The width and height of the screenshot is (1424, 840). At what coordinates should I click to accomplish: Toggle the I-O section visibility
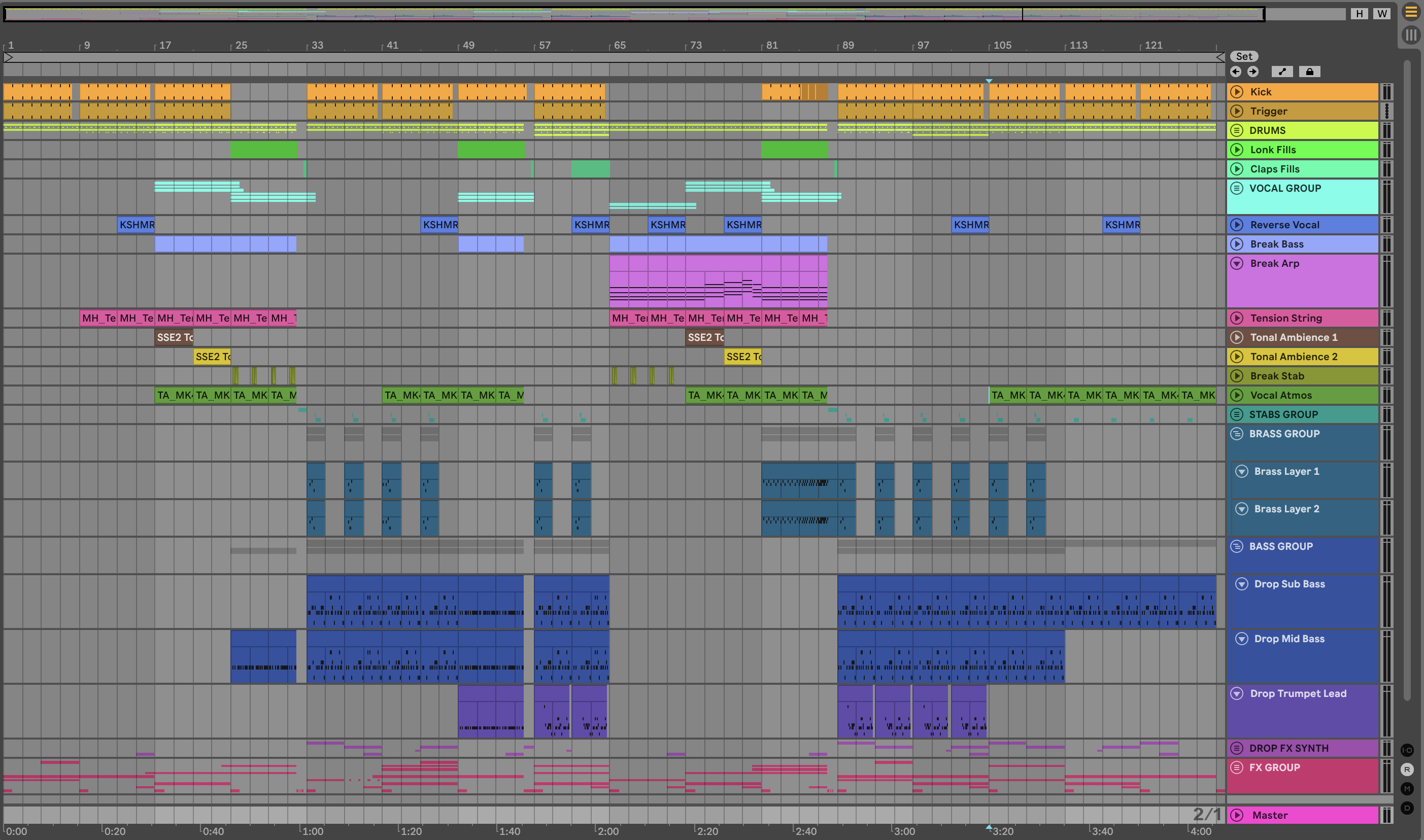1407,750
